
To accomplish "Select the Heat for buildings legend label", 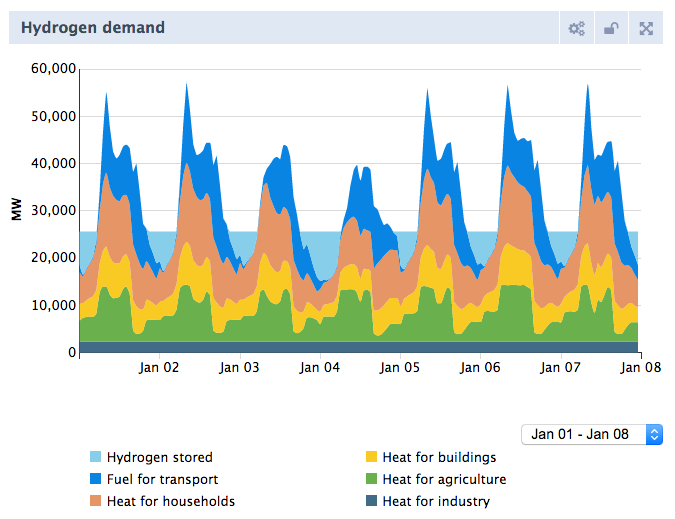I will 439,457.
